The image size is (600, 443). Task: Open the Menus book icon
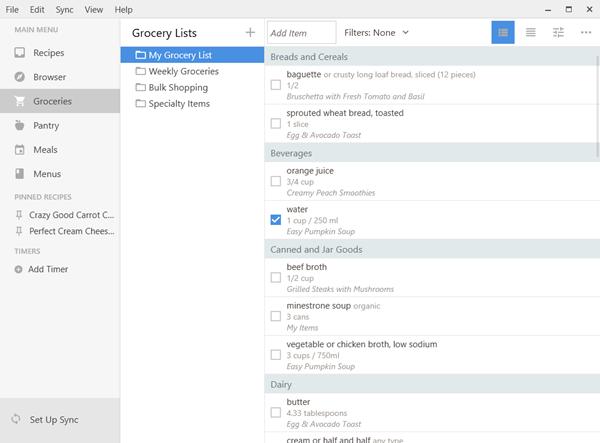point(20,174)
